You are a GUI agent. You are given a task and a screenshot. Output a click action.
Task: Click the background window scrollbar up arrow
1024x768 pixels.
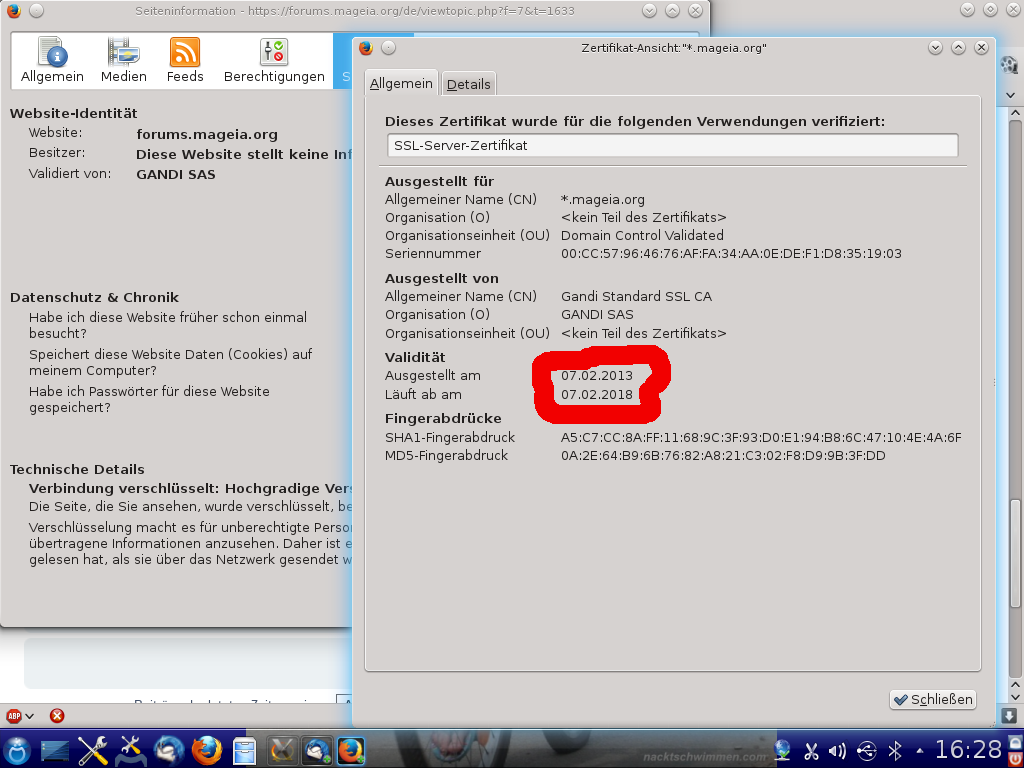[1015, 113]
